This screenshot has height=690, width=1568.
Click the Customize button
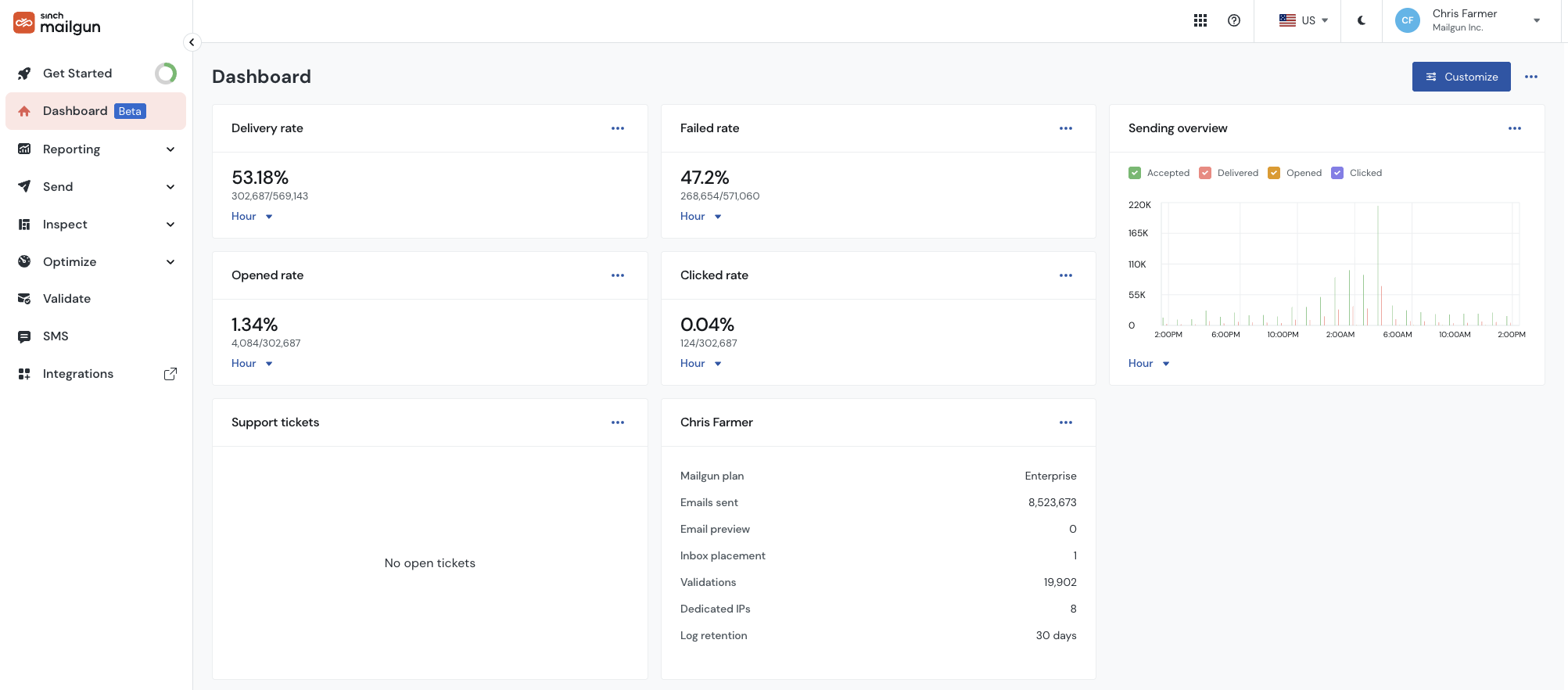pyautogui.click(x=1461, y=77)
